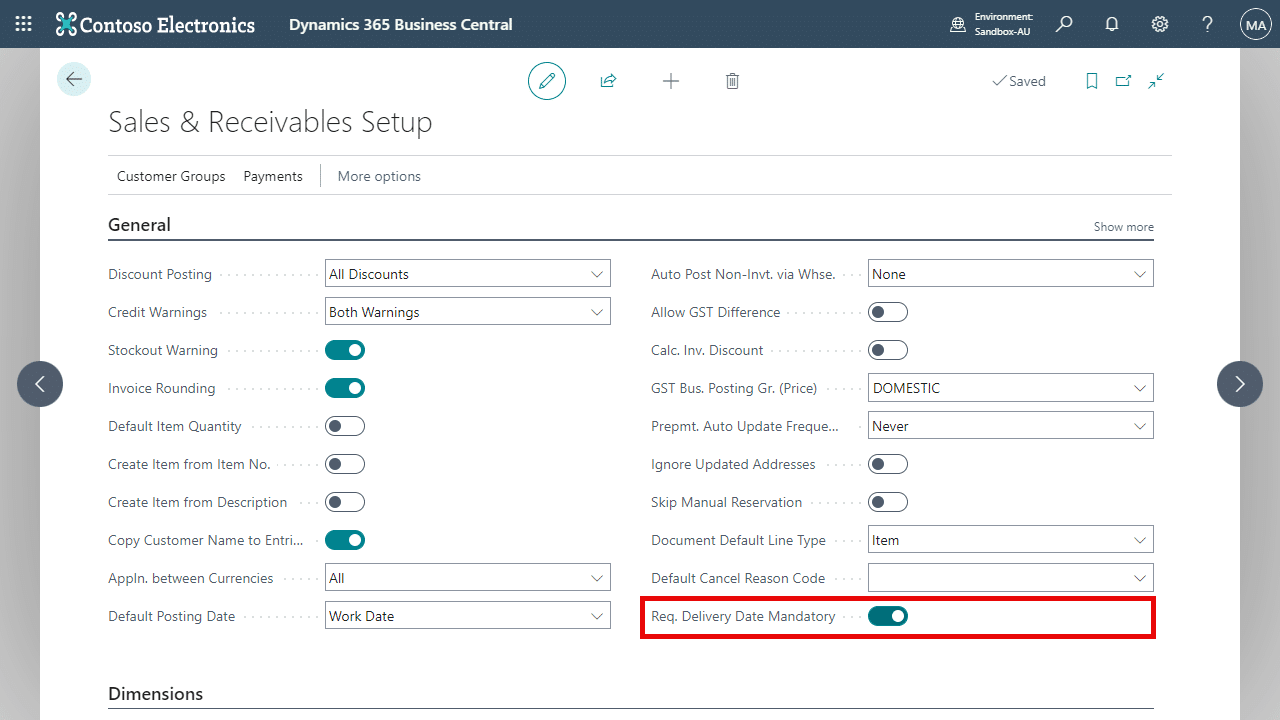Disable the Stockout Warning toggle
Viewport: 1280px width, 720px height.
pos(345,350)
